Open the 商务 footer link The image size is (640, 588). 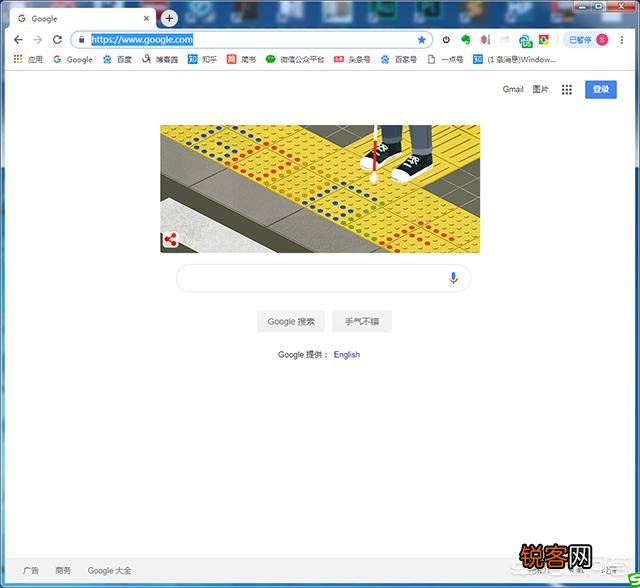tap(63, 570)
